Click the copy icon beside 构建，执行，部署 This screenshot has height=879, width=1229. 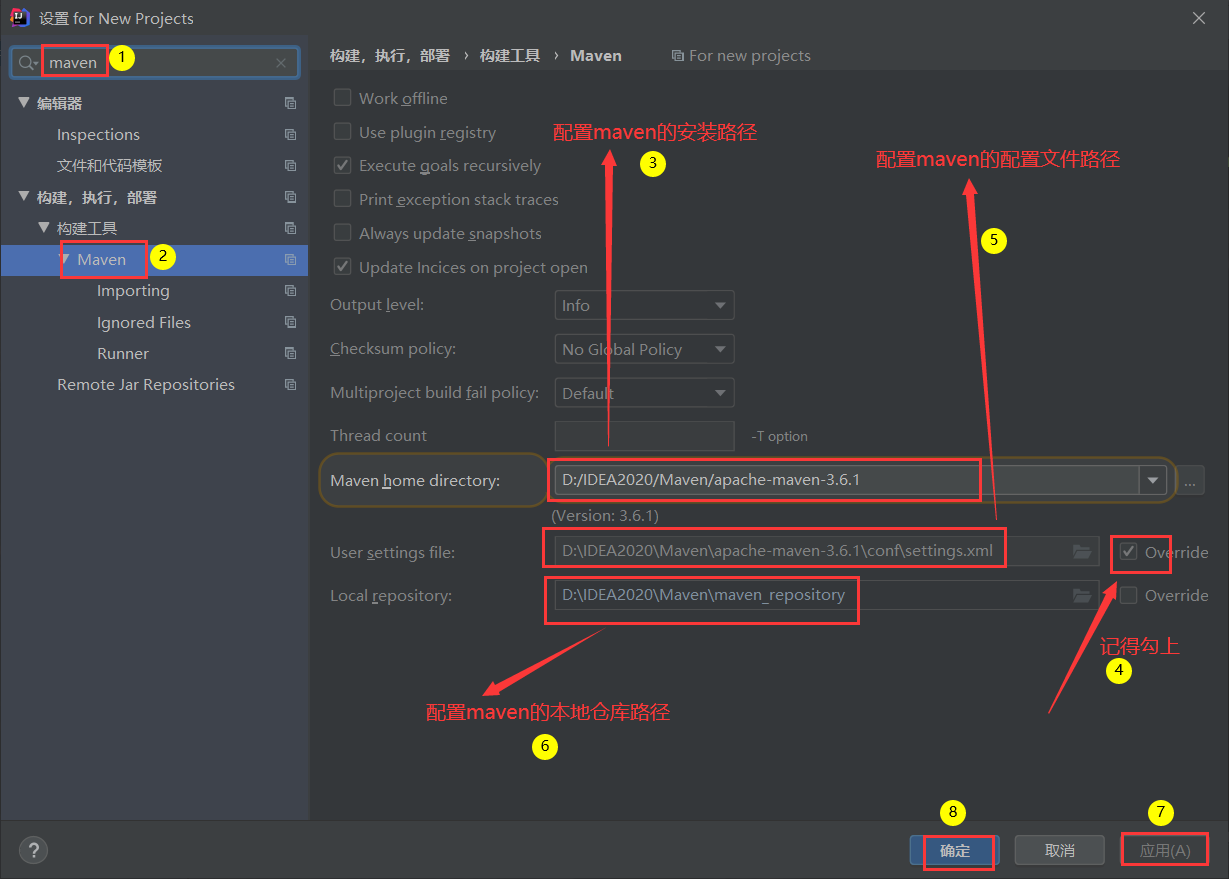[x=290, y=197]
